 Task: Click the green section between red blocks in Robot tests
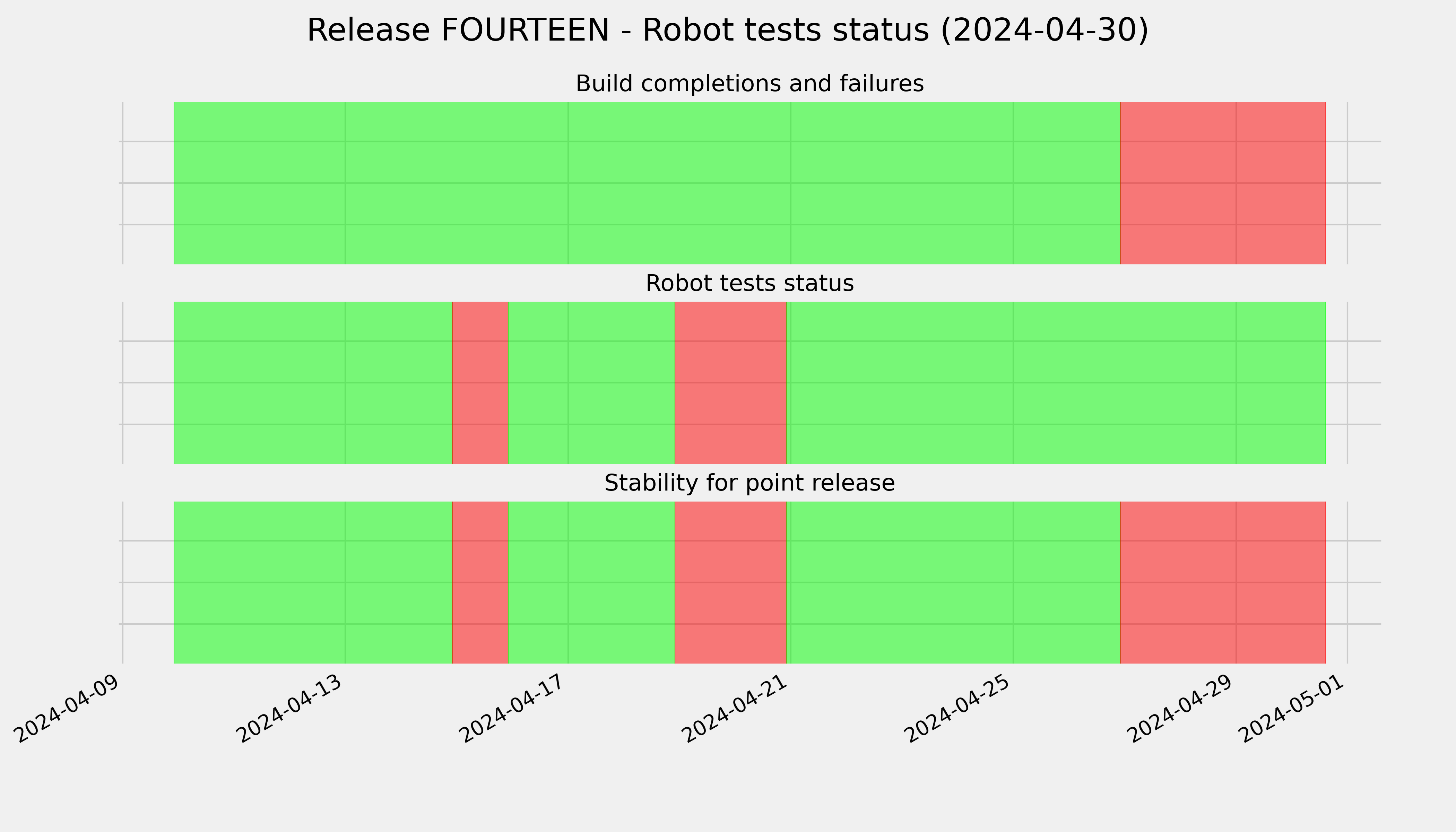[591, 383]
